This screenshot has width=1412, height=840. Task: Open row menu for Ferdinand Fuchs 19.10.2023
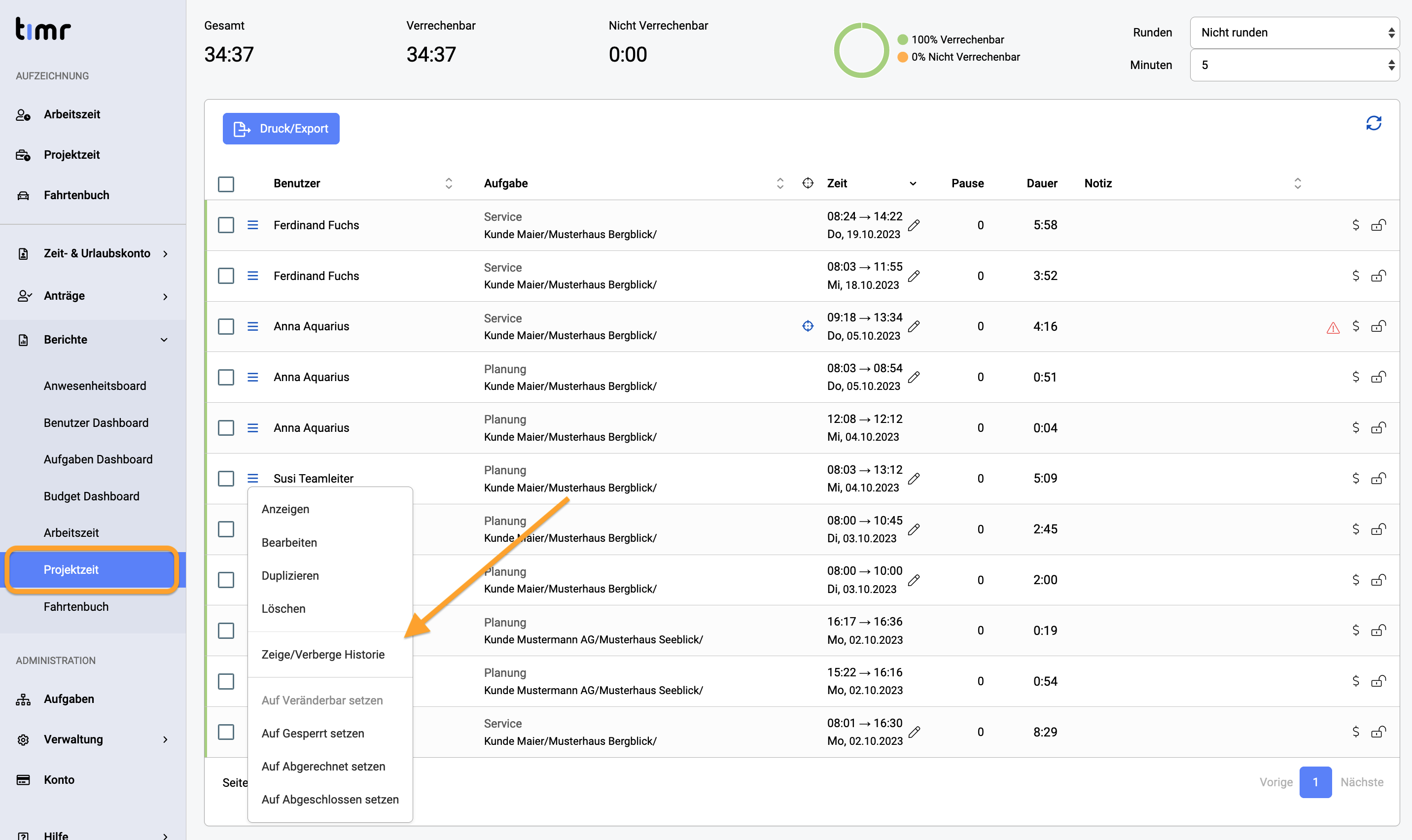253,225
